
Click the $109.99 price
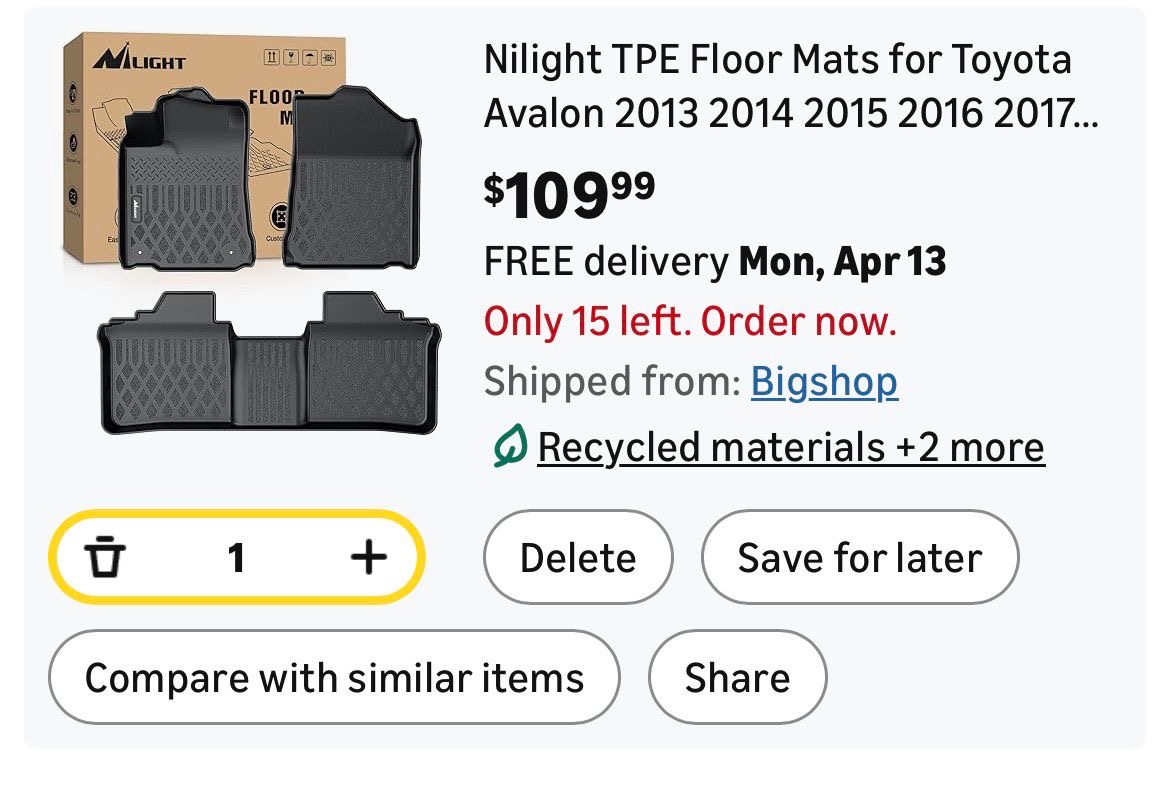(x=570, y=194)
